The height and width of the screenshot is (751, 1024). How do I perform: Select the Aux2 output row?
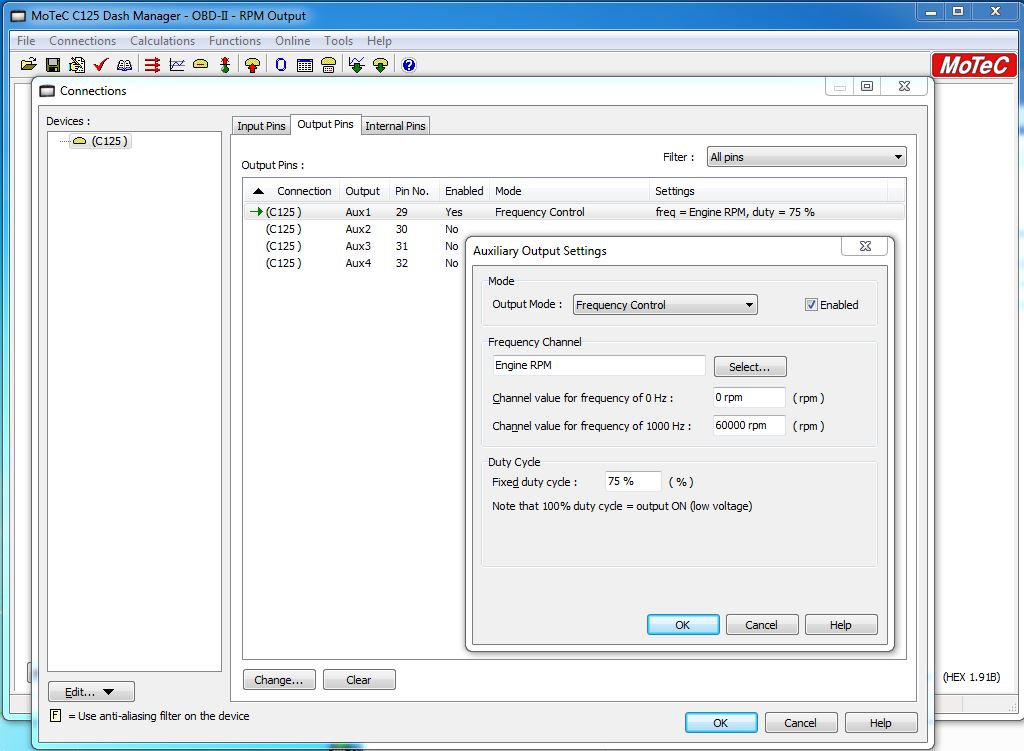(x=575, y=229)
